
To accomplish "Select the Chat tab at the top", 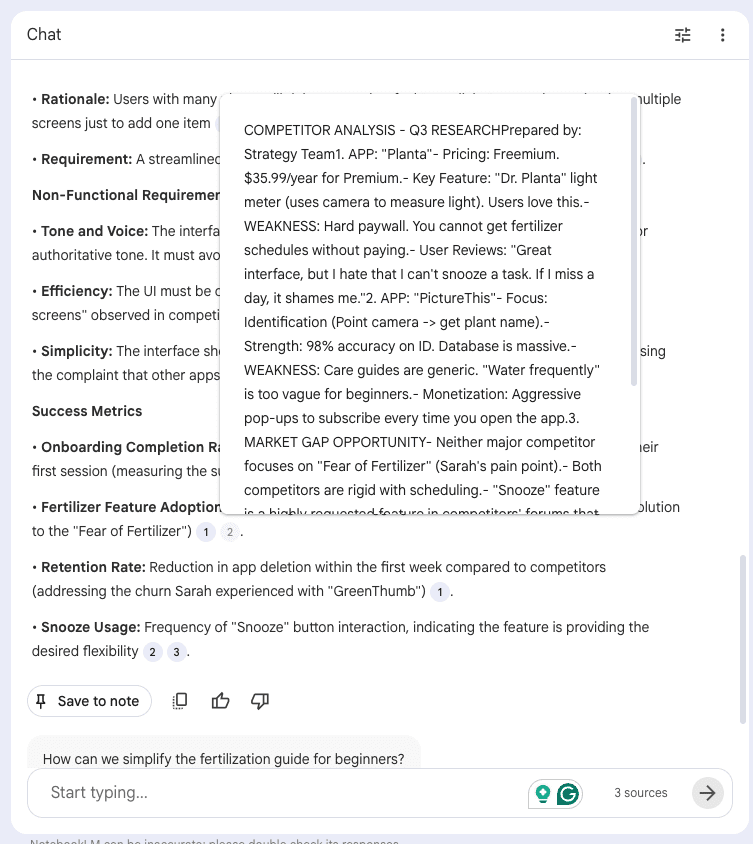I will 43,34.
